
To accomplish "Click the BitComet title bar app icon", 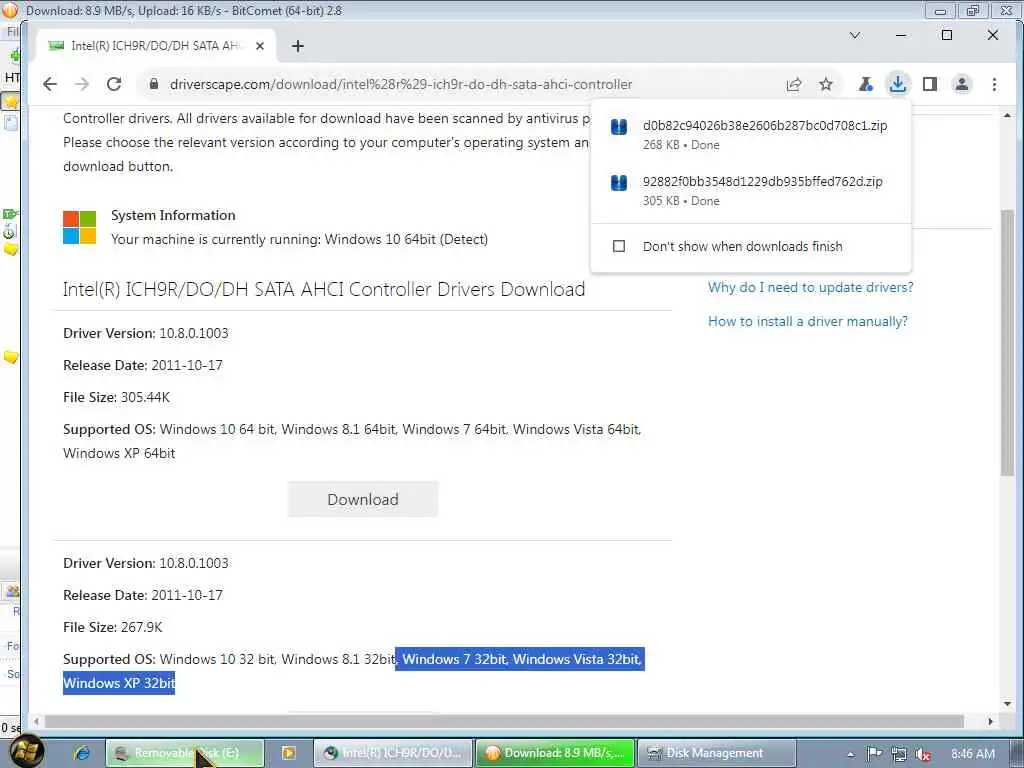I will point(10,10).
